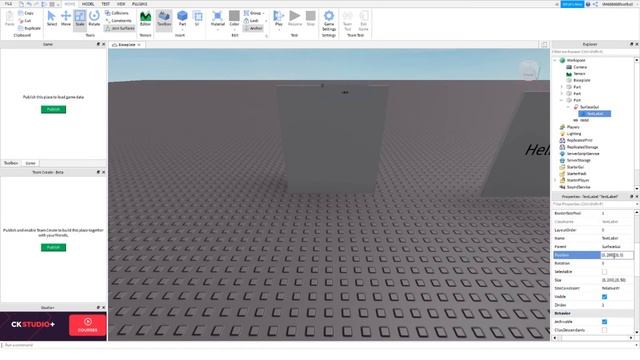Toggle Join Surfaces option
Image resolution: width=640 pixels, height=360 pixels.
120,28
